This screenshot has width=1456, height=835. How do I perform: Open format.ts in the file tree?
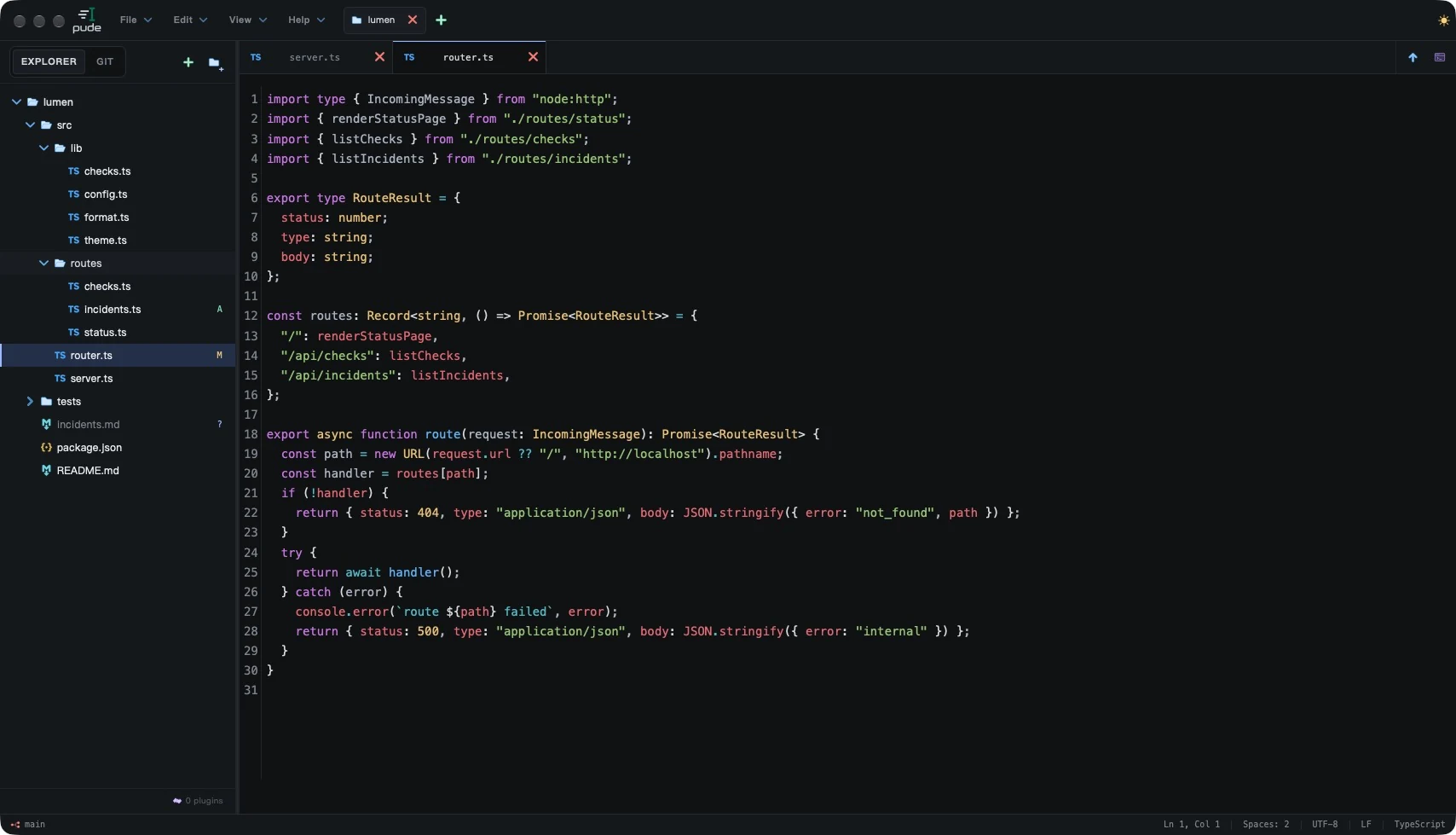pos(118,217)
